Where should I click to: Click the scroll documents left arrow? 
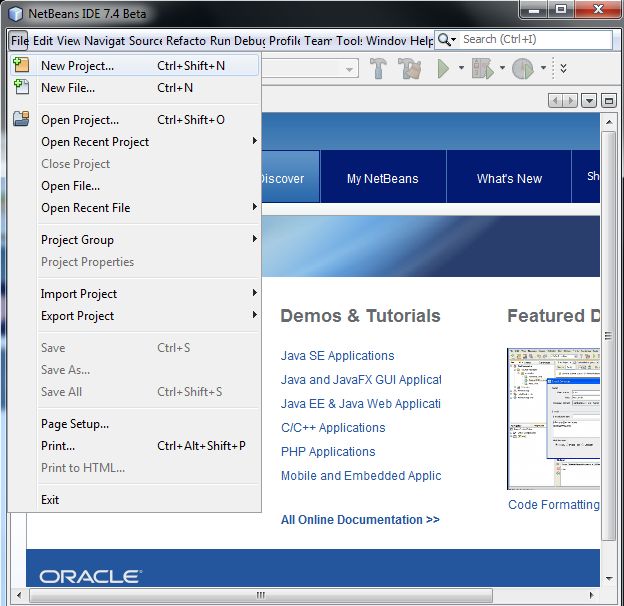[x=555, y=101]
